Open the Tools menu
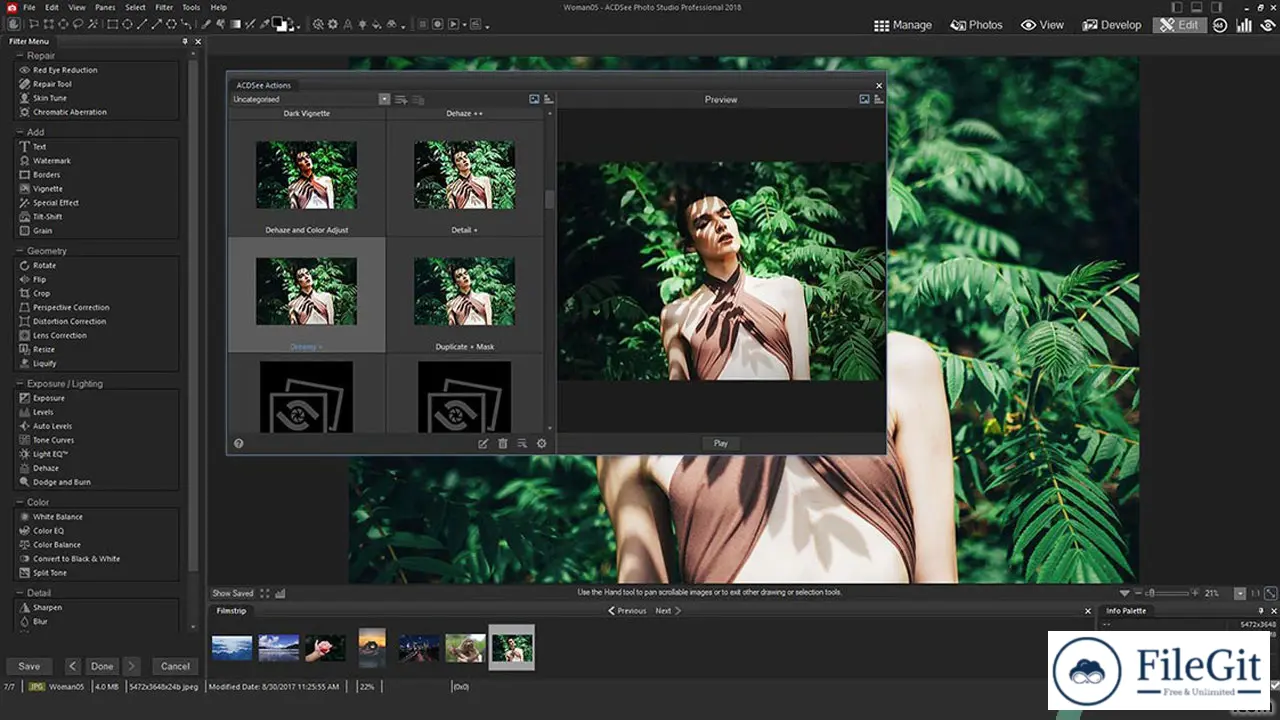 191,7
